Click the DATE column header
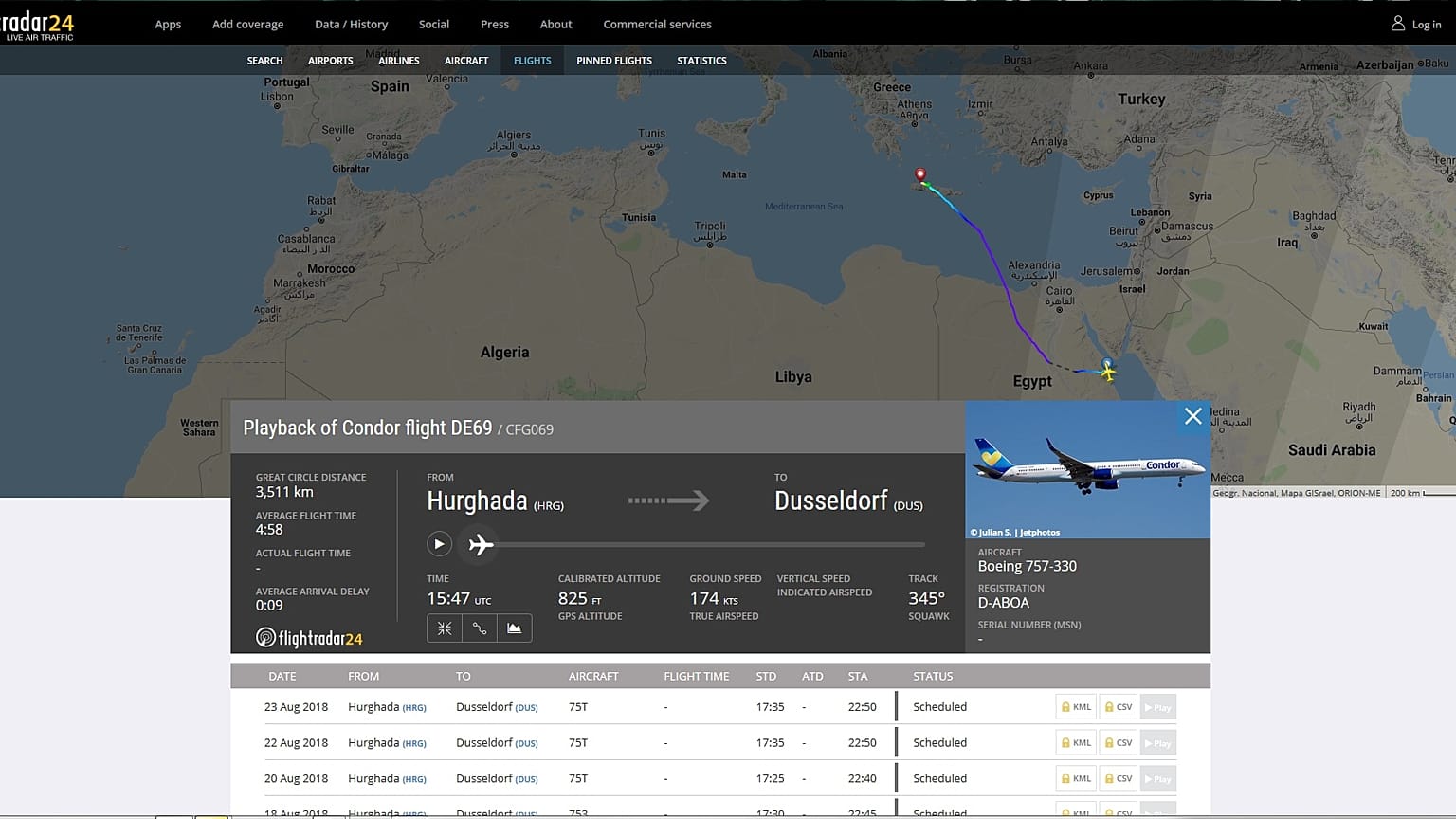The height and width of the screenshot is (819, 1456). tap(282, 677)
